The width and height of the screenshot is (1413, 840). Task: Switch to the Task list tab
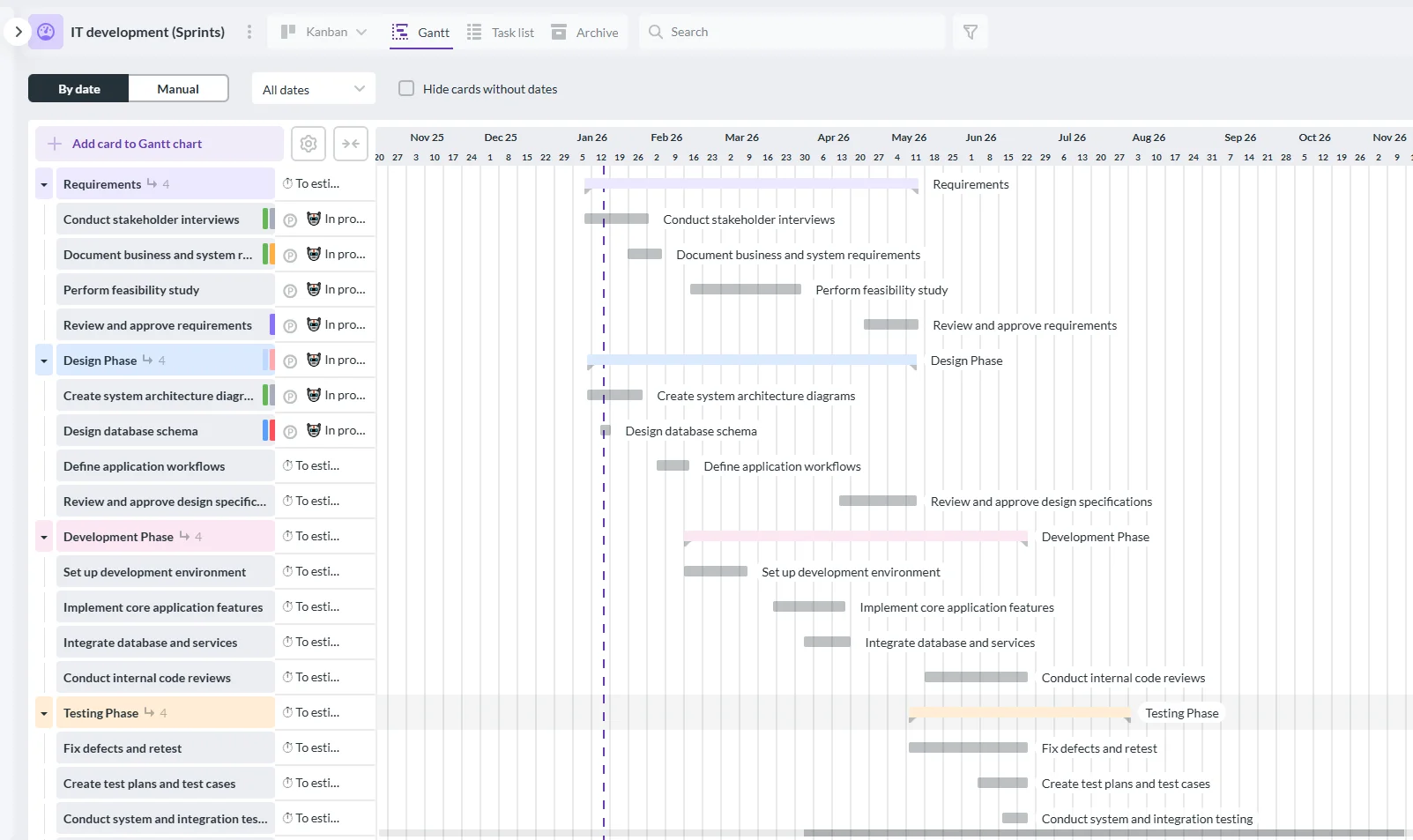point(501,32)
